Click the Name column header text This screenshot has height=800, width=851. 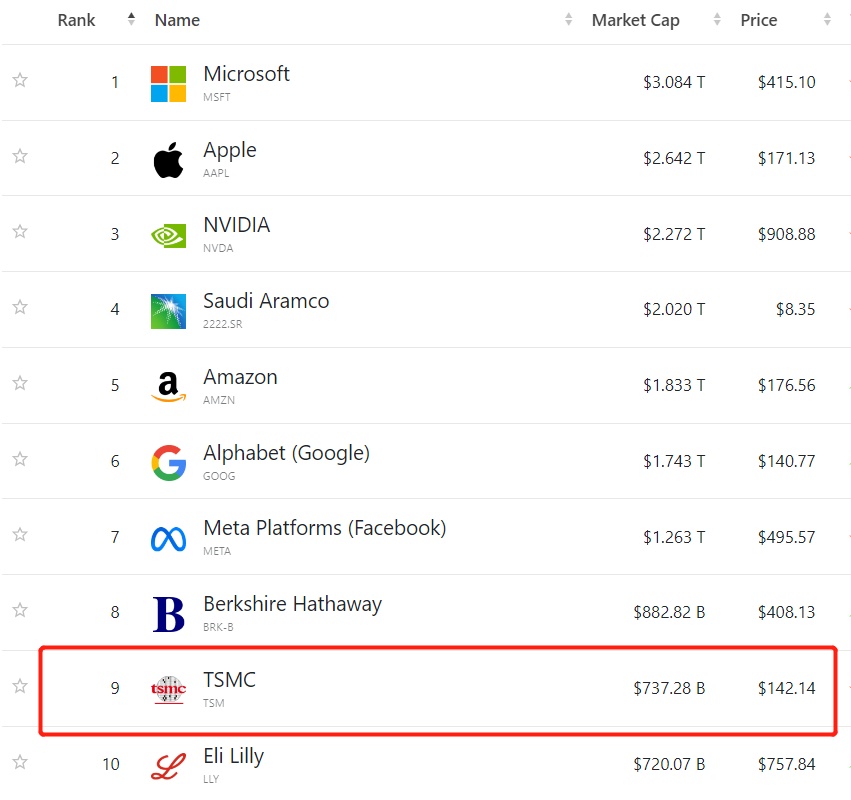(x=177, y=20)
